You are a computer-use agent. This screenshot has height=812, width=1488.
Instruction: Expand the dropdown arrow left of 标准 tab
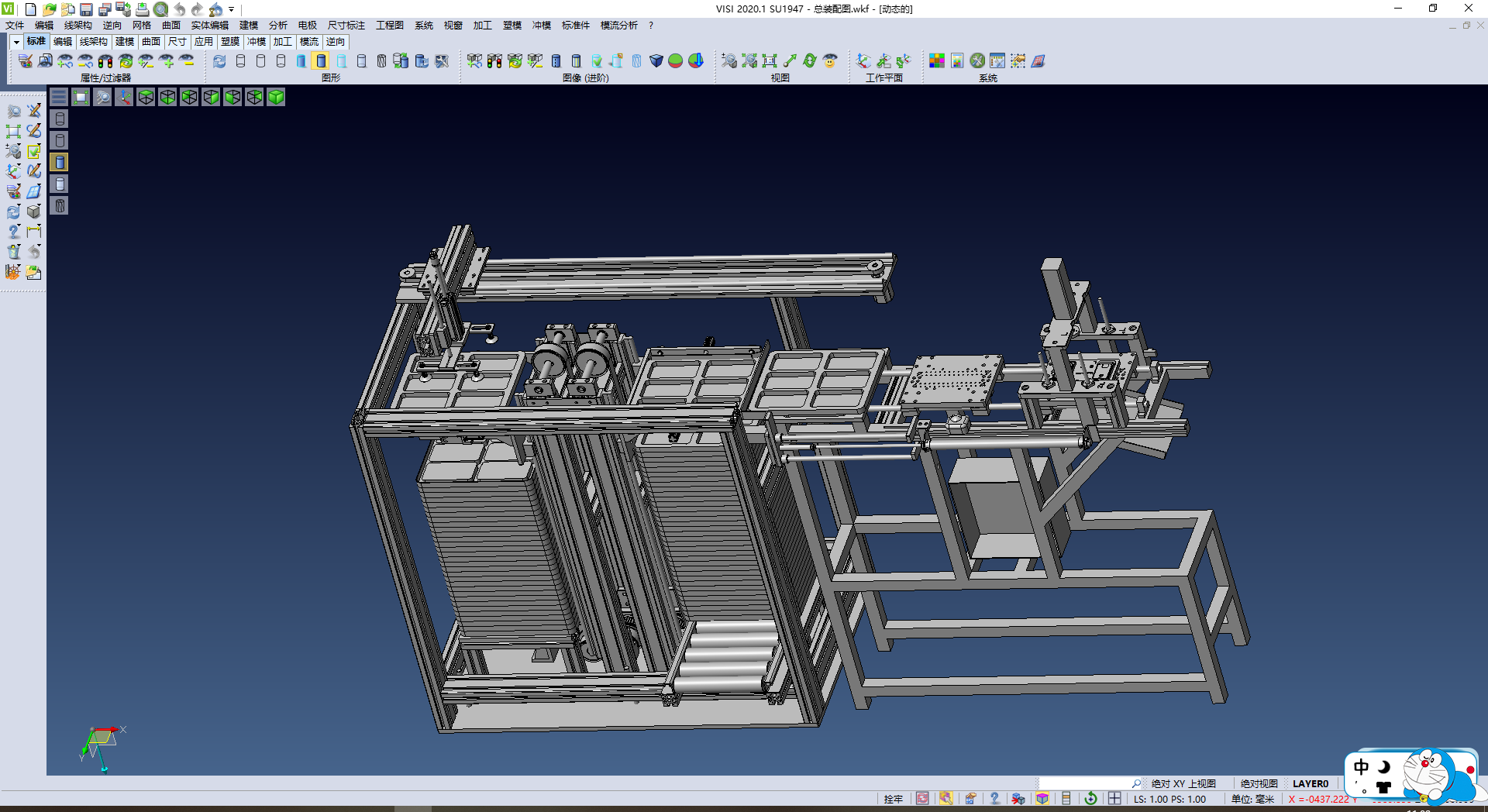coord(16,42)
